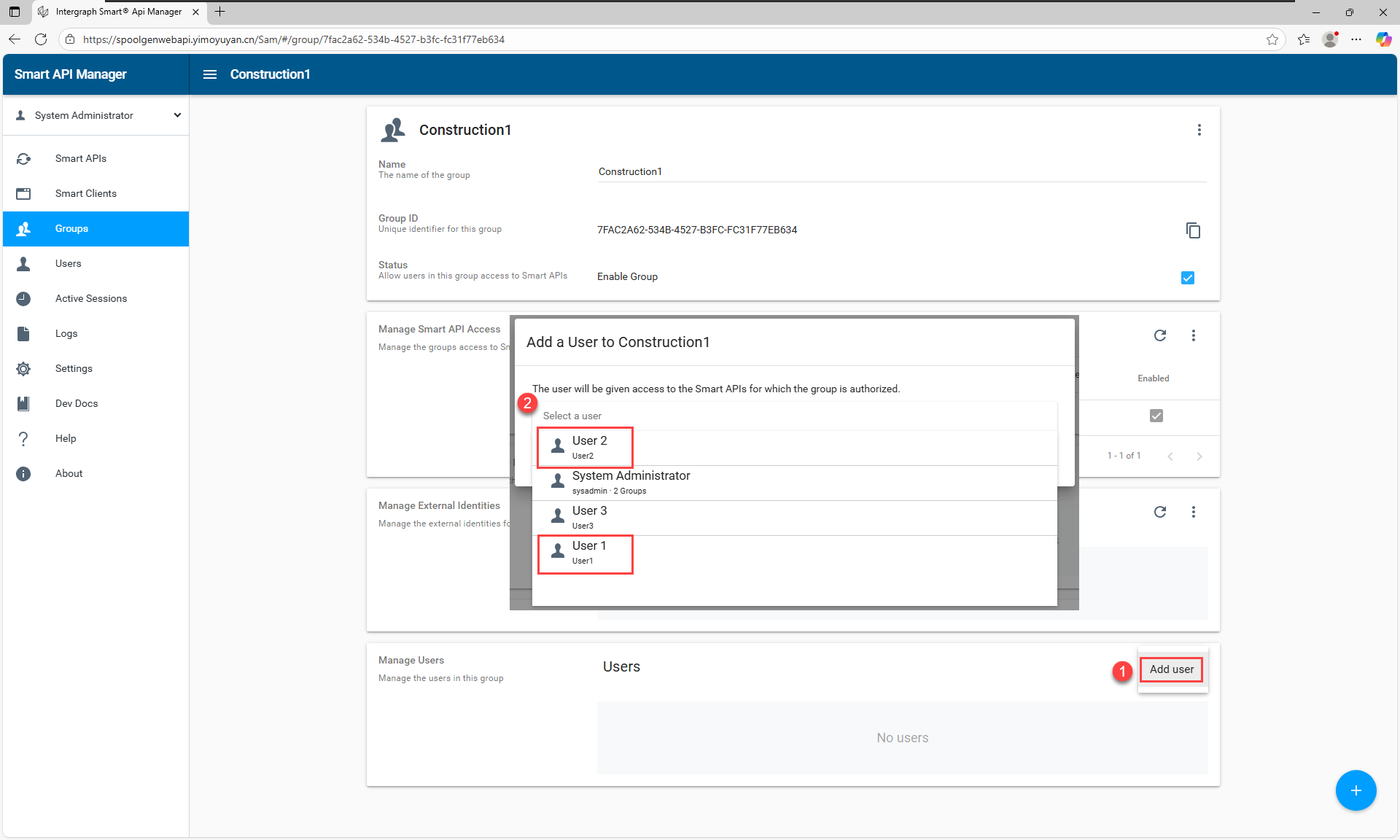Refresh the Manage External Identities section

click(1159, 512)
